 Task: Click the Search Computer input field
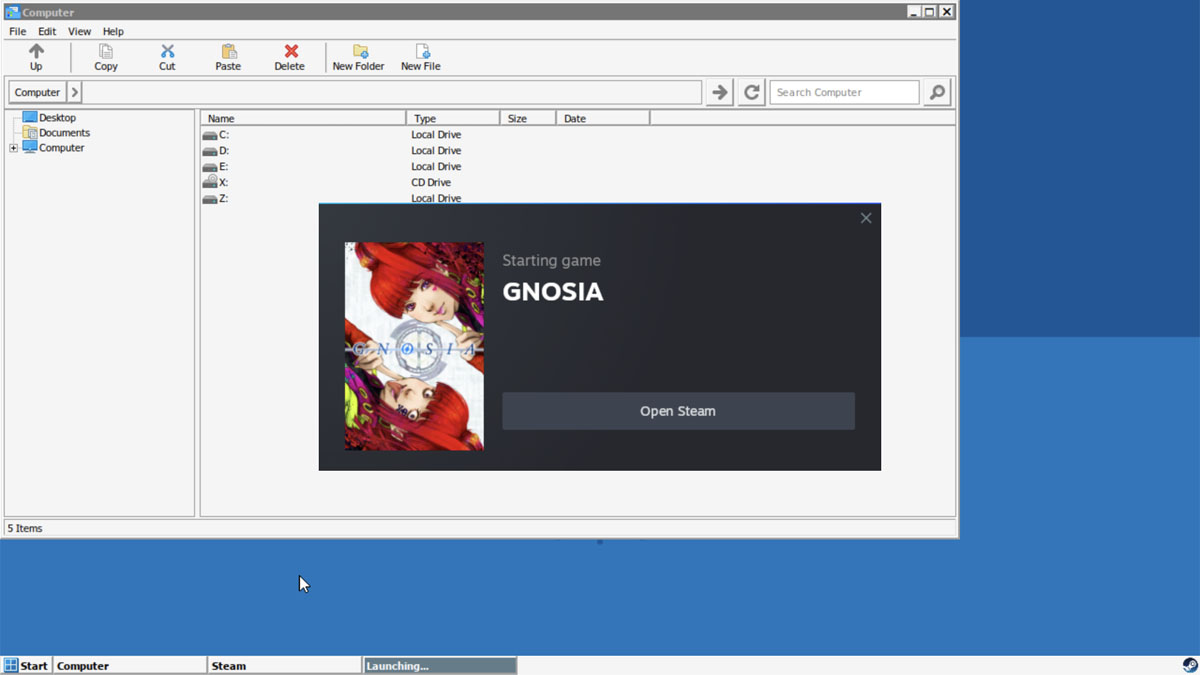pyautogui.click(x=843, y=92)
